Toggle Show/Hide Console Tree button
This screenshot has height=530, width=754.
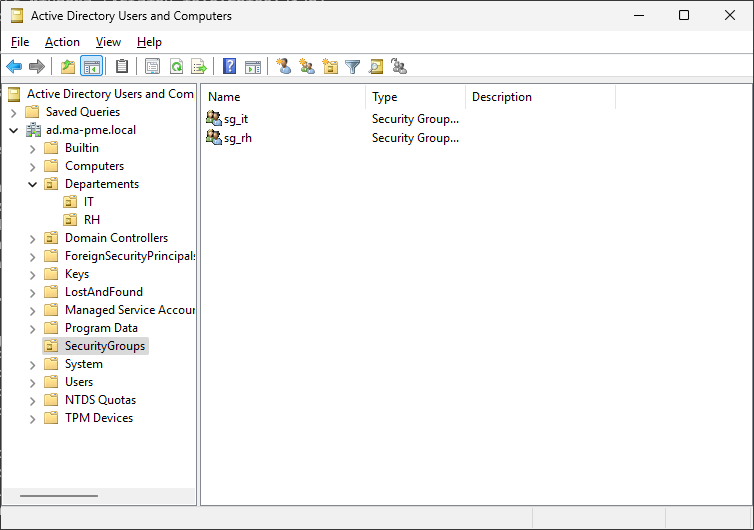point(91,66)
